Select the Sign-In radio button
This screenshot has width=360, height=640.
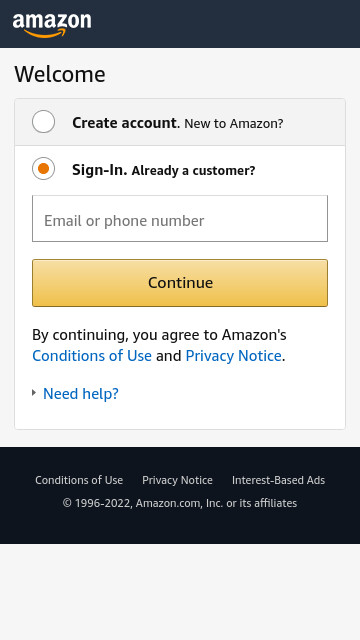43,169
